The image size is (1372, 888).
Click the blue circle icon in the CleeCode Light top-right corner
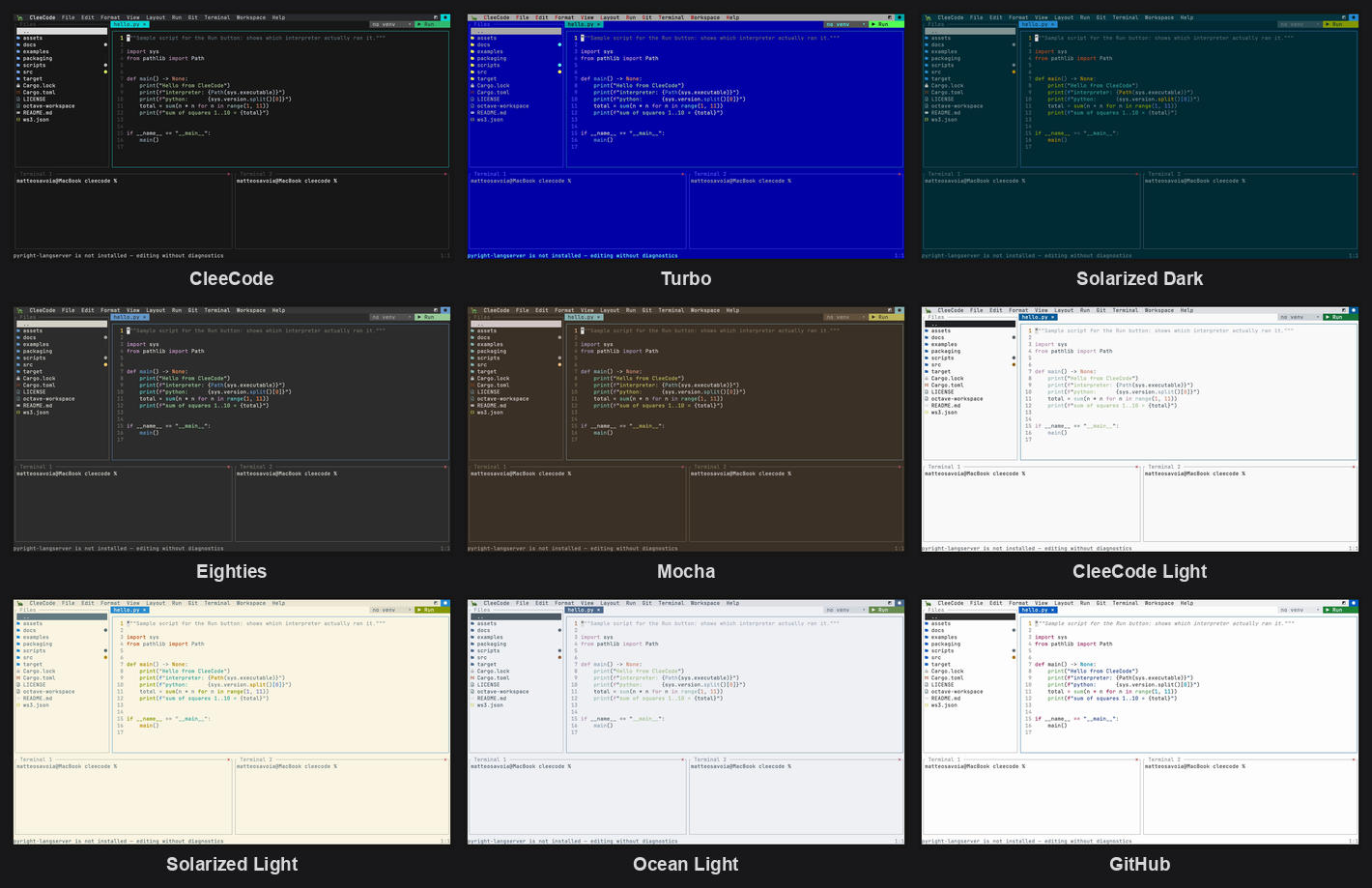click(x=1354, y=310)
